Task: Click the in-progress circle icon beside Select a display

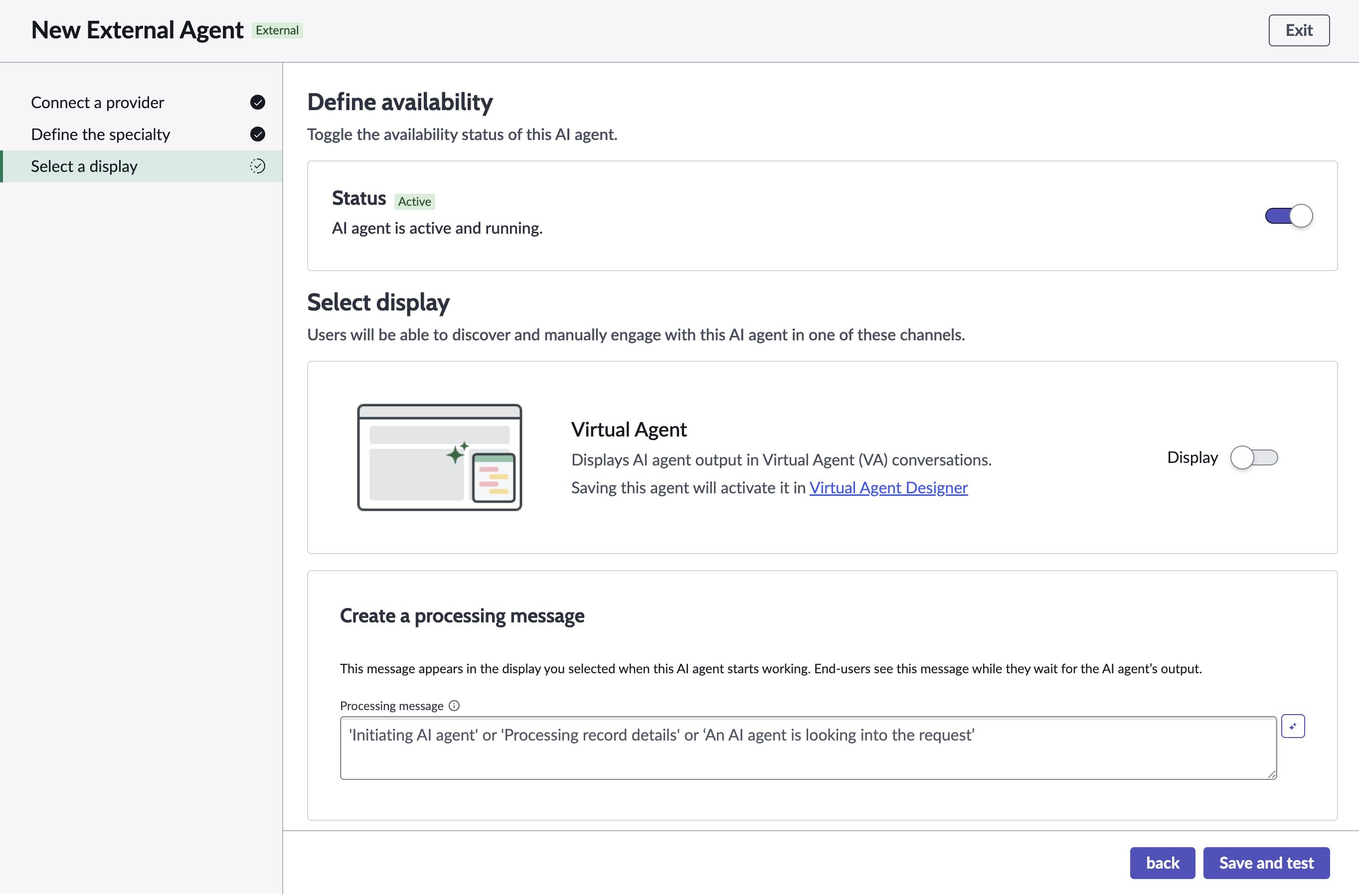Action: pos(258,166)
